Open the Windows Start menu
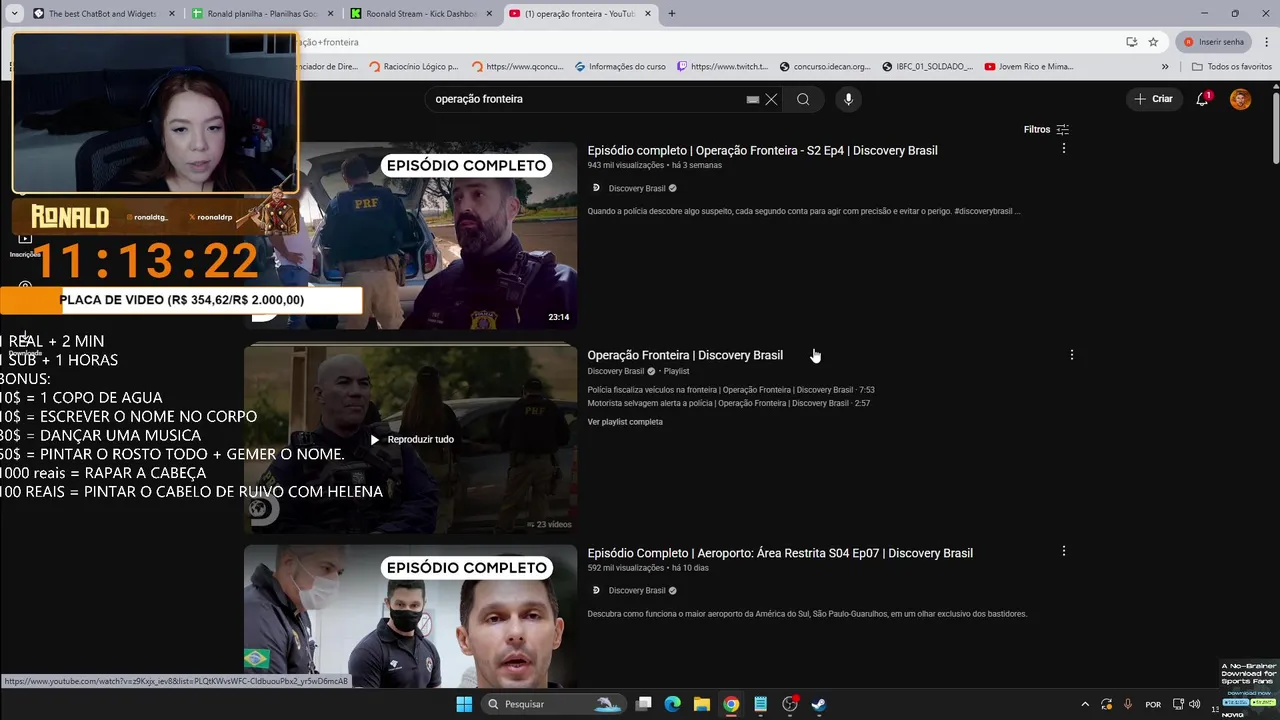This screenshot has height=720, width=1280. [464, 704]
